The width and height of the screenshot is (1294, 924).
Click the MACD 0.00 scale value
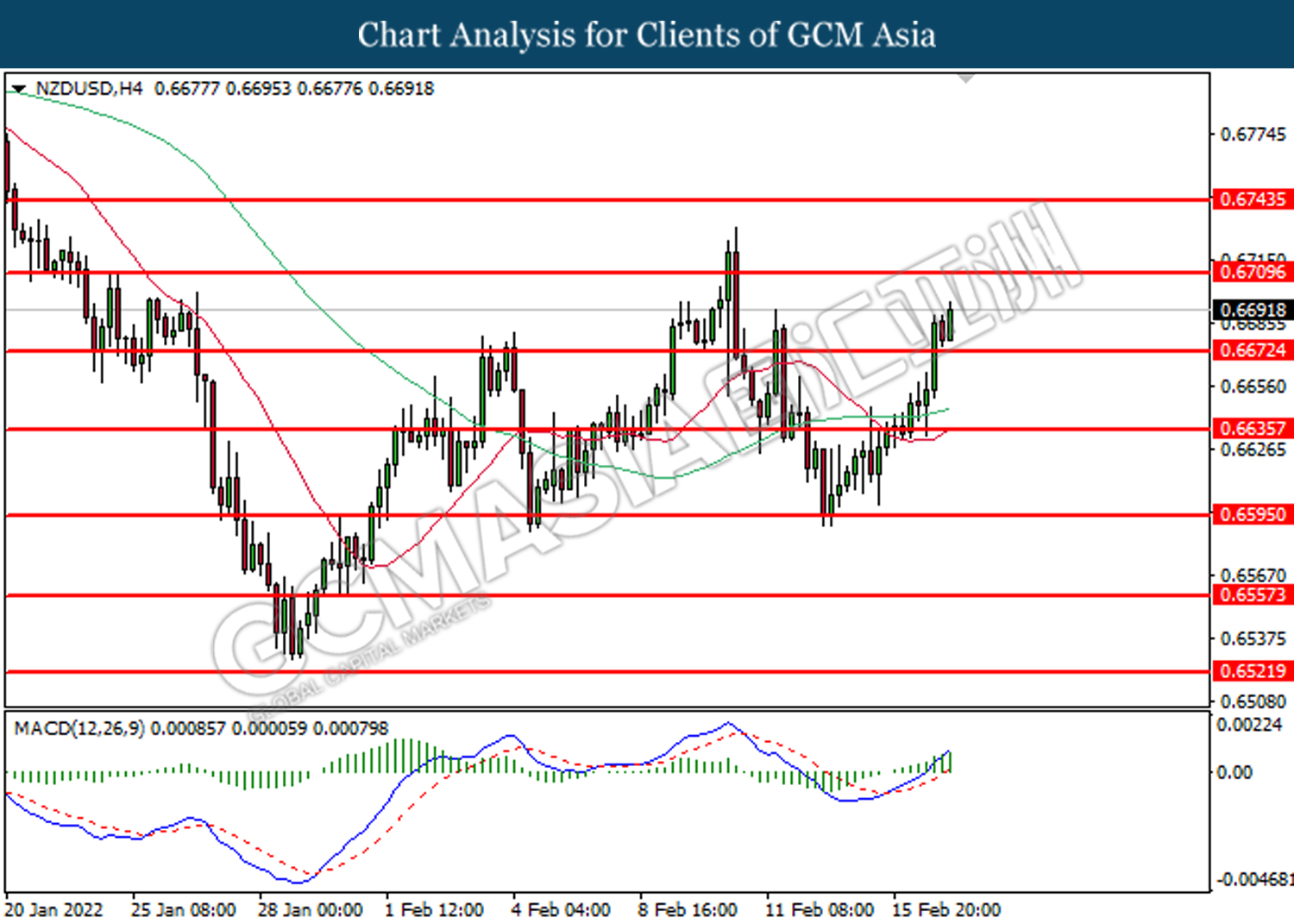(x=1234, y=772)
